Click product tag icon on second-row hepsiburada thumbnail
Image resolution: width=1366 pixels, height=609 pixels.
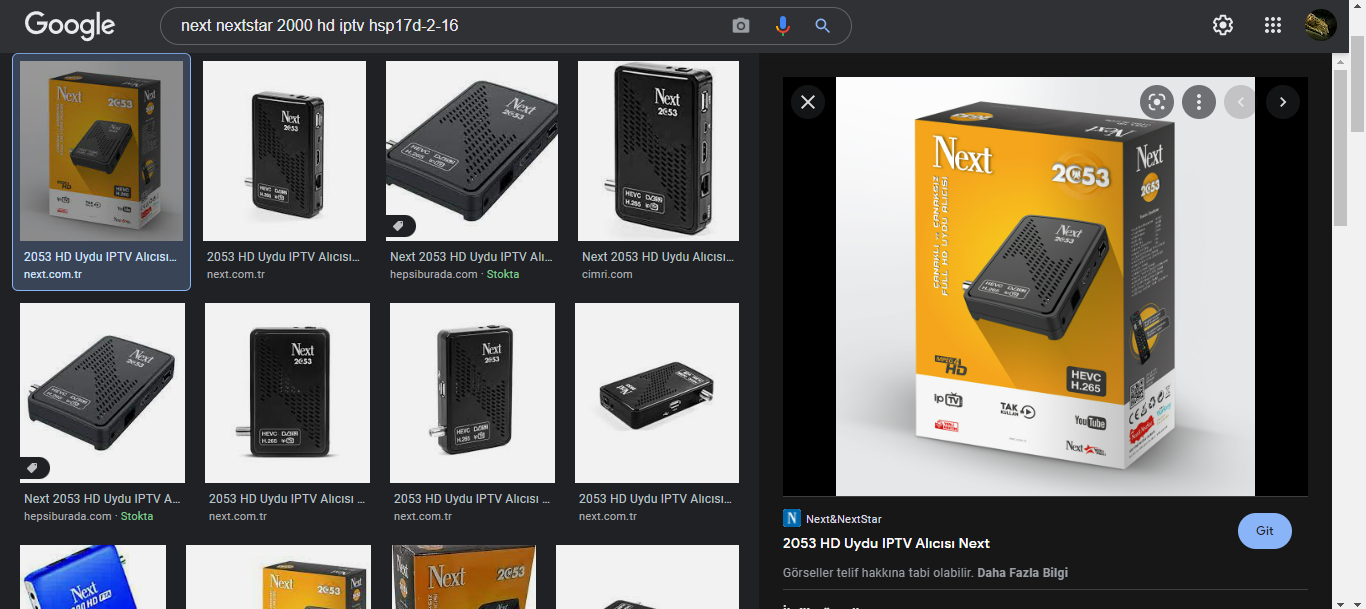(x=34, y=468)
